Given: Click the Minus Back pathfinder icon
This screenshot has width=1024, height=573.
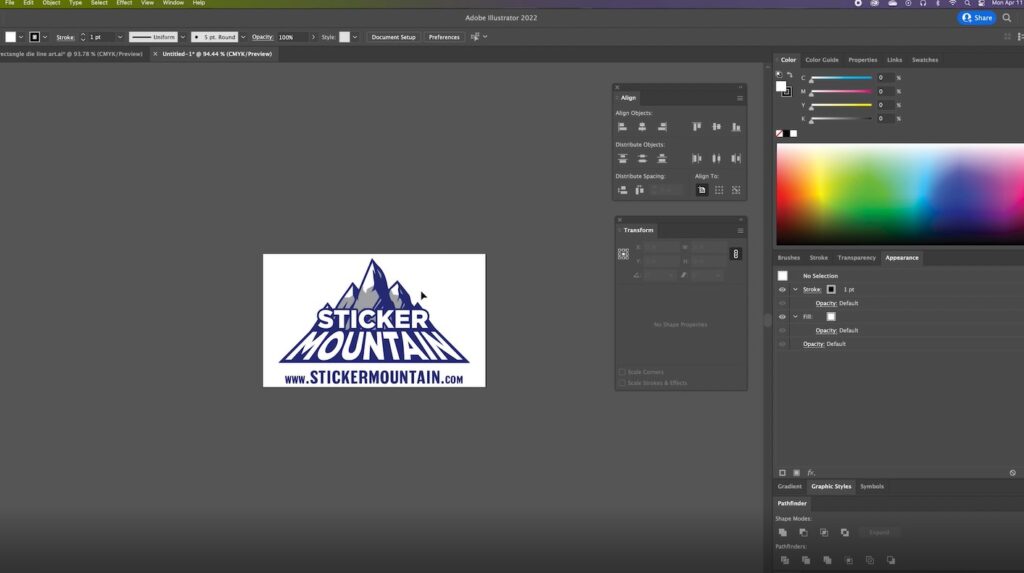Looking at the screenshot, I should point(891,560).
